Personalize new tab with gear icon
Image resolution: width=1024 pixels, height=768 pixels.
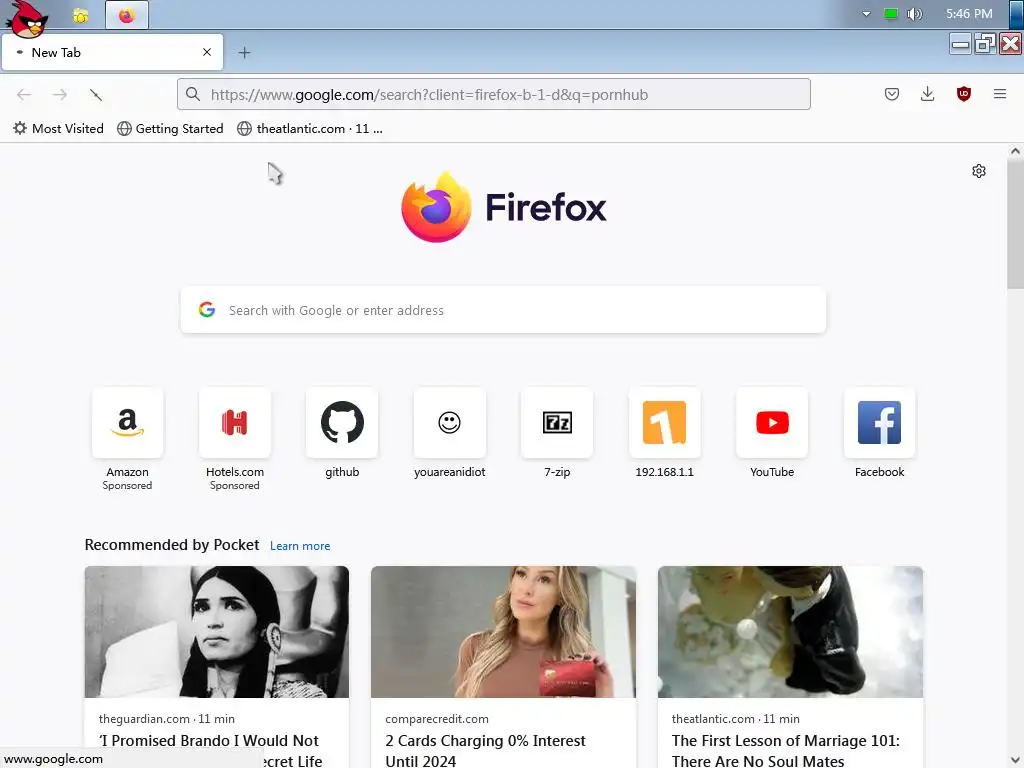pyautogui.click(x=978, y=171)
